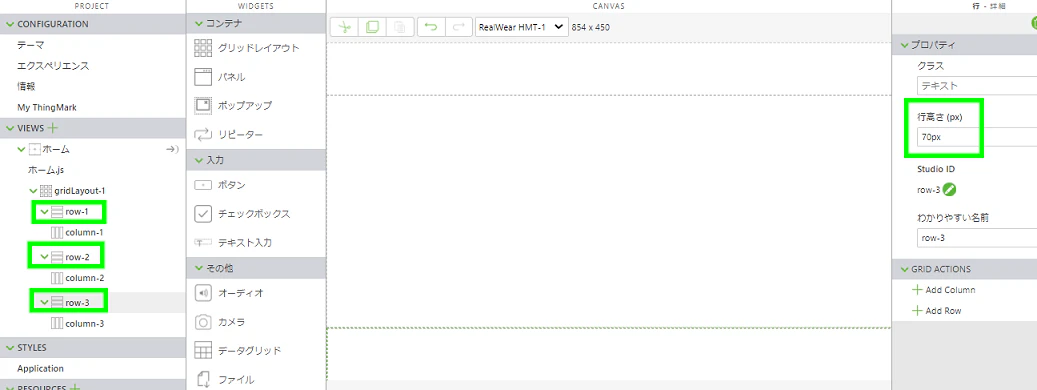Collapse the ホーム view tree node
The image size is (1037, 390).
(x=22, y=149)
